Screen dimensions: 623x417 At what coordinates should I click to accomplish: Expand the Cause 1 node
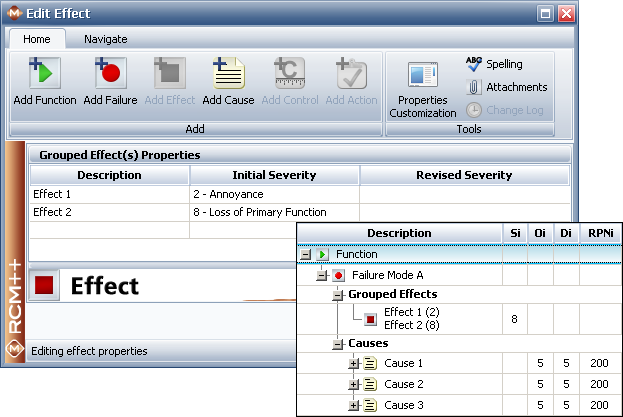click(353, 363)
